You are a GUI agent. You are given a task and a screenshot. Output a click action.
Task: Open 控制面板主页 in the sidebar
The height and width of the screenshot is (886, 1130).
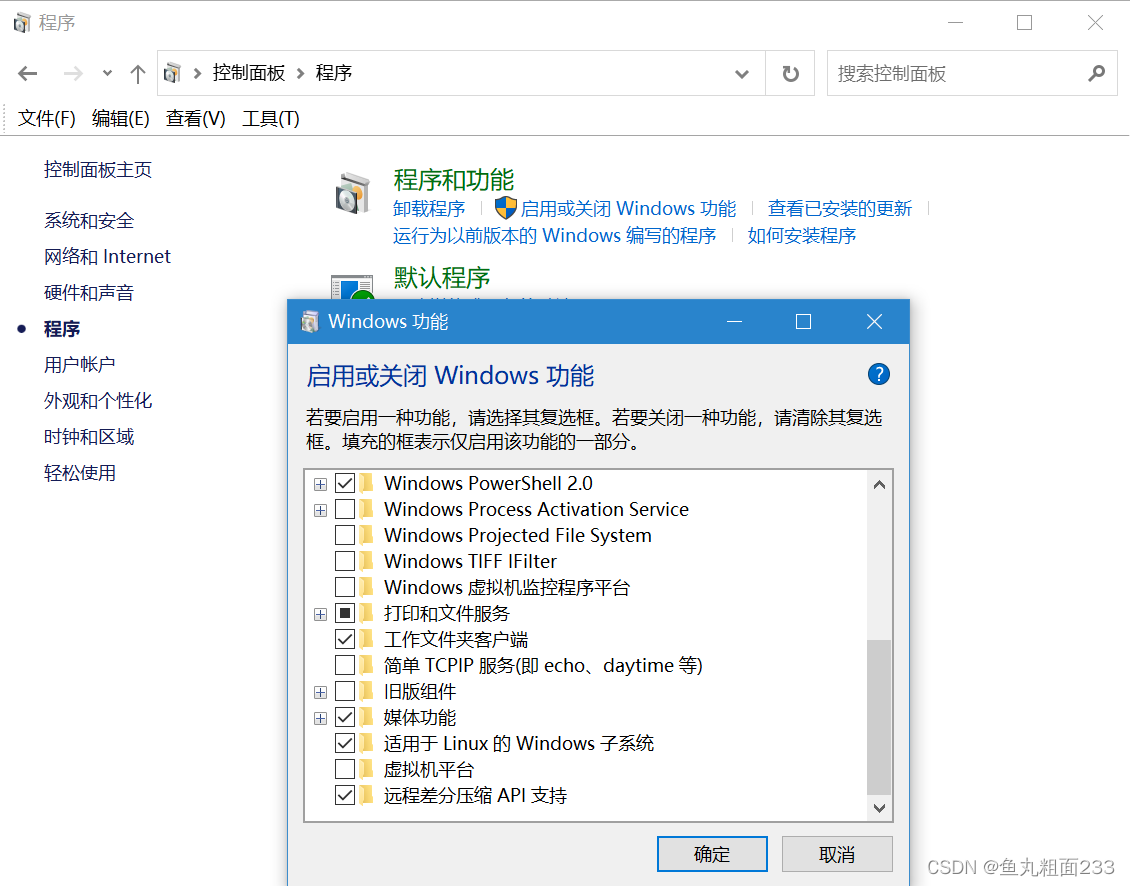coord(98,170)
